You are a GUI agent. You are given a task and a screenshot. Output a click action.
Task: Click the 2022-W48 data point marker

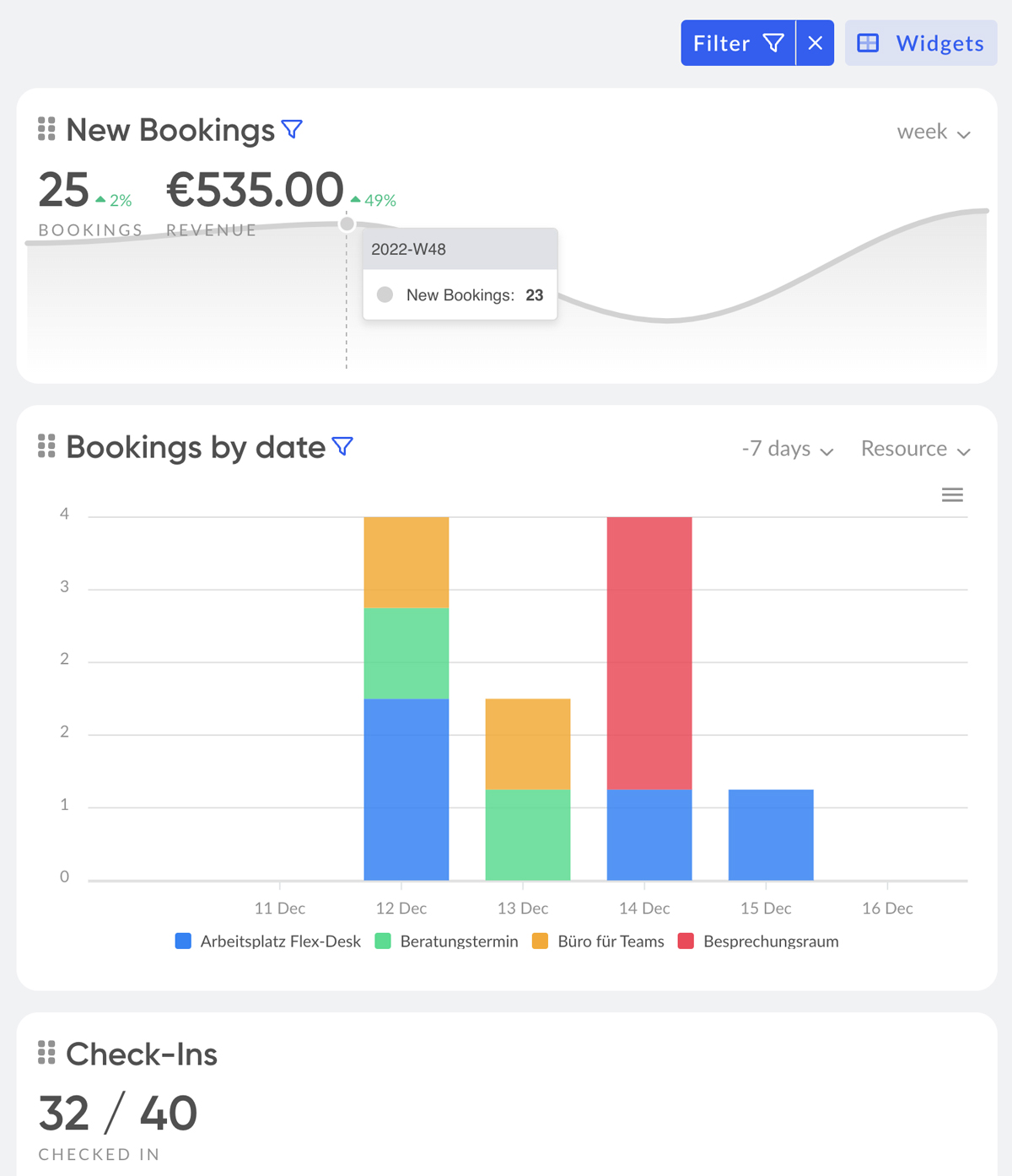point(347,224)
